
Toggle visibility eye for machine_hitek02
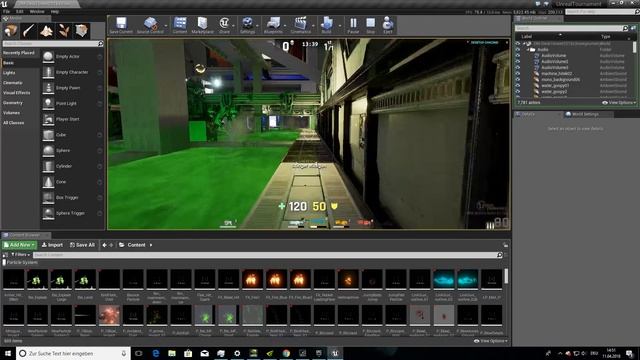[518, 73]
